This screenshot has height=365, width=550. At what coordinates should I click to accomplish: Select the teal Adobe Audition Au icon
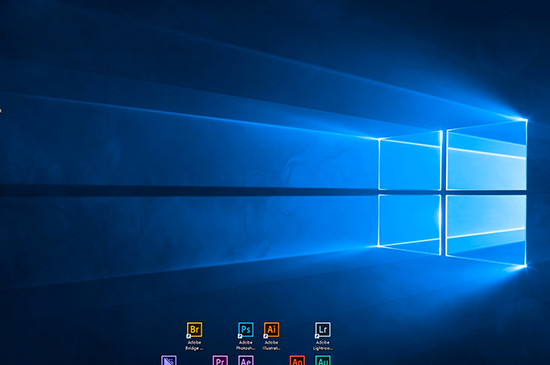coord(323,360)
